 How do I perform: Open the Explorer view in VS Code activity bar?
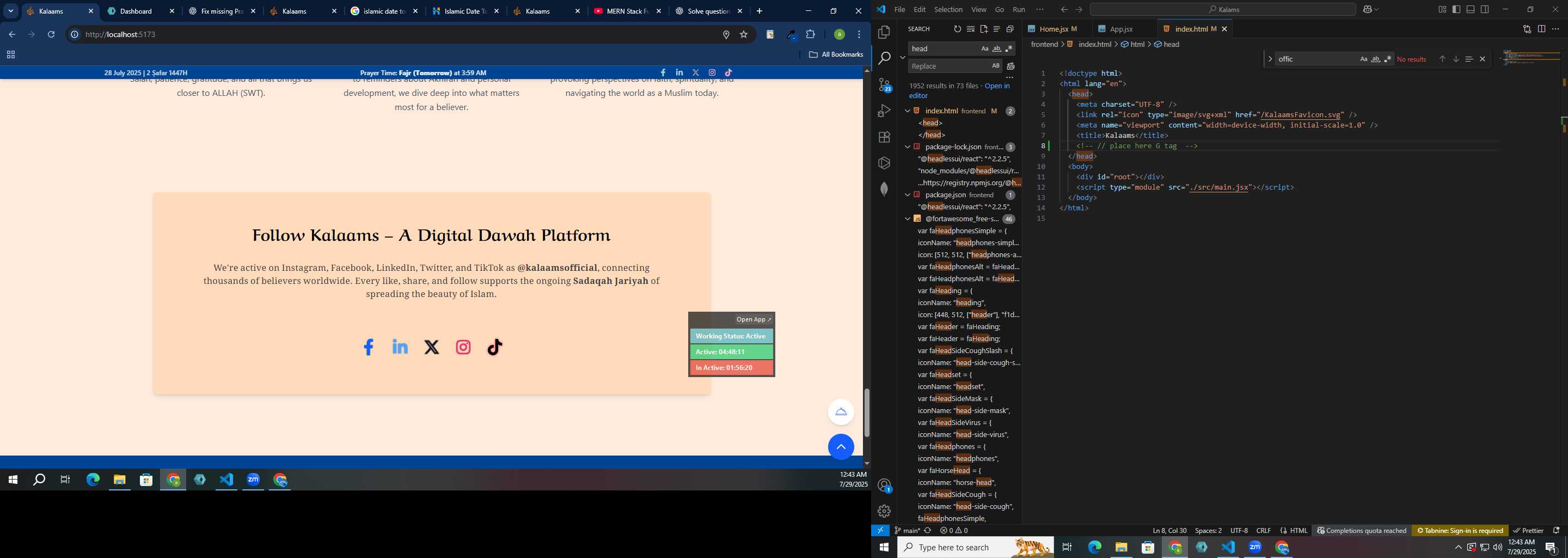(884, 32)
